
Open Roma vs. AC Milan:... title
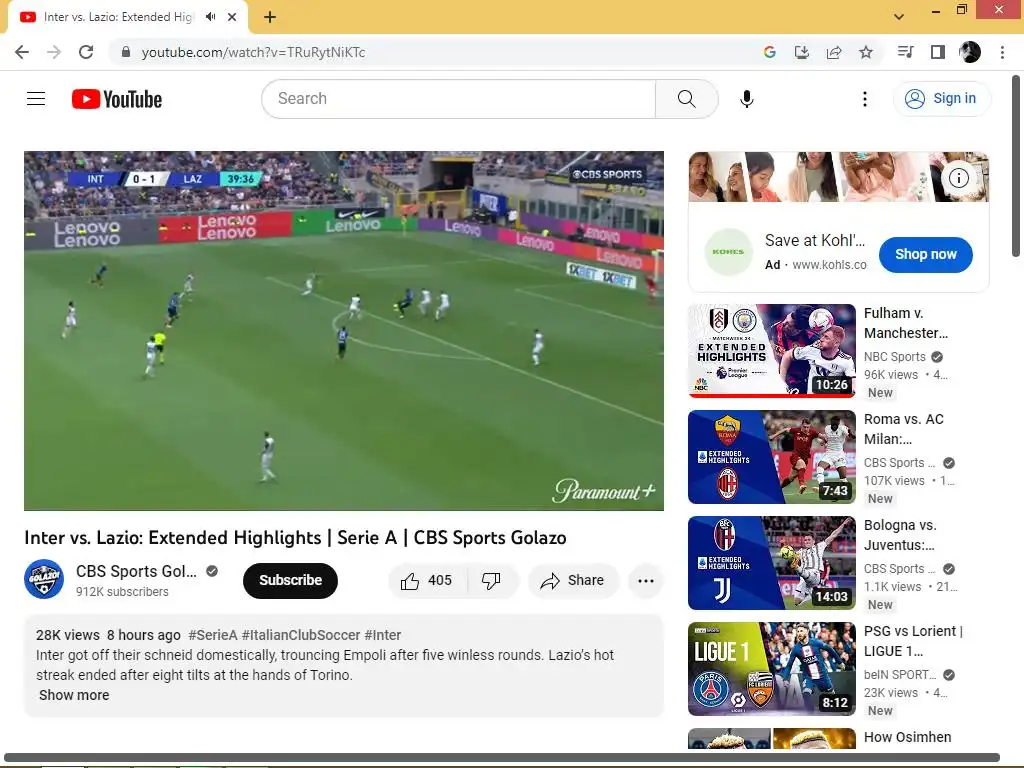pyautogui.click(x=904, y=429)
